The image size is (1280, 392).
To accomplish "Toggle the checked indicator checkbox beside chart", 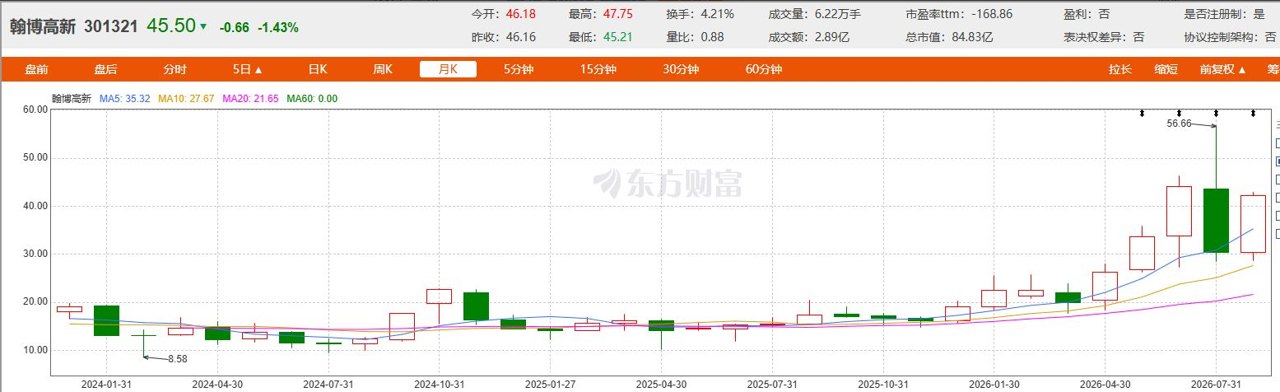I will click(x=1279, y=161).
